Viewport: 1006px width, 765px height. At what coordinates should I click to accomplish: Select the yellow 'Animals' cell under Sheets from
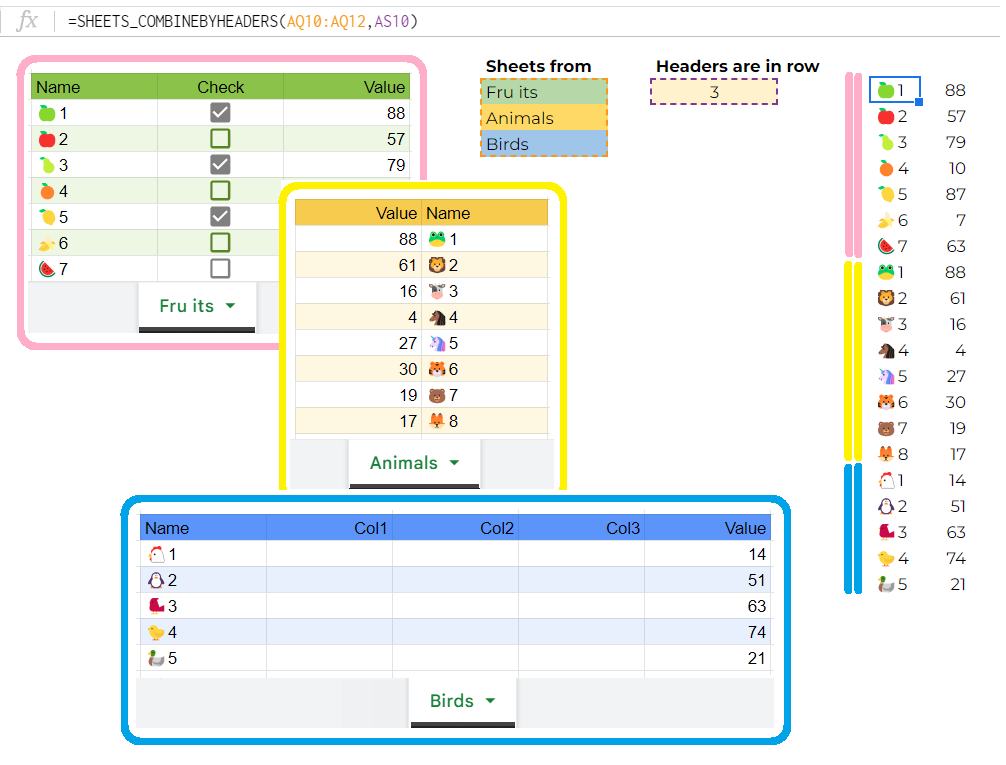tap(543, 118)
